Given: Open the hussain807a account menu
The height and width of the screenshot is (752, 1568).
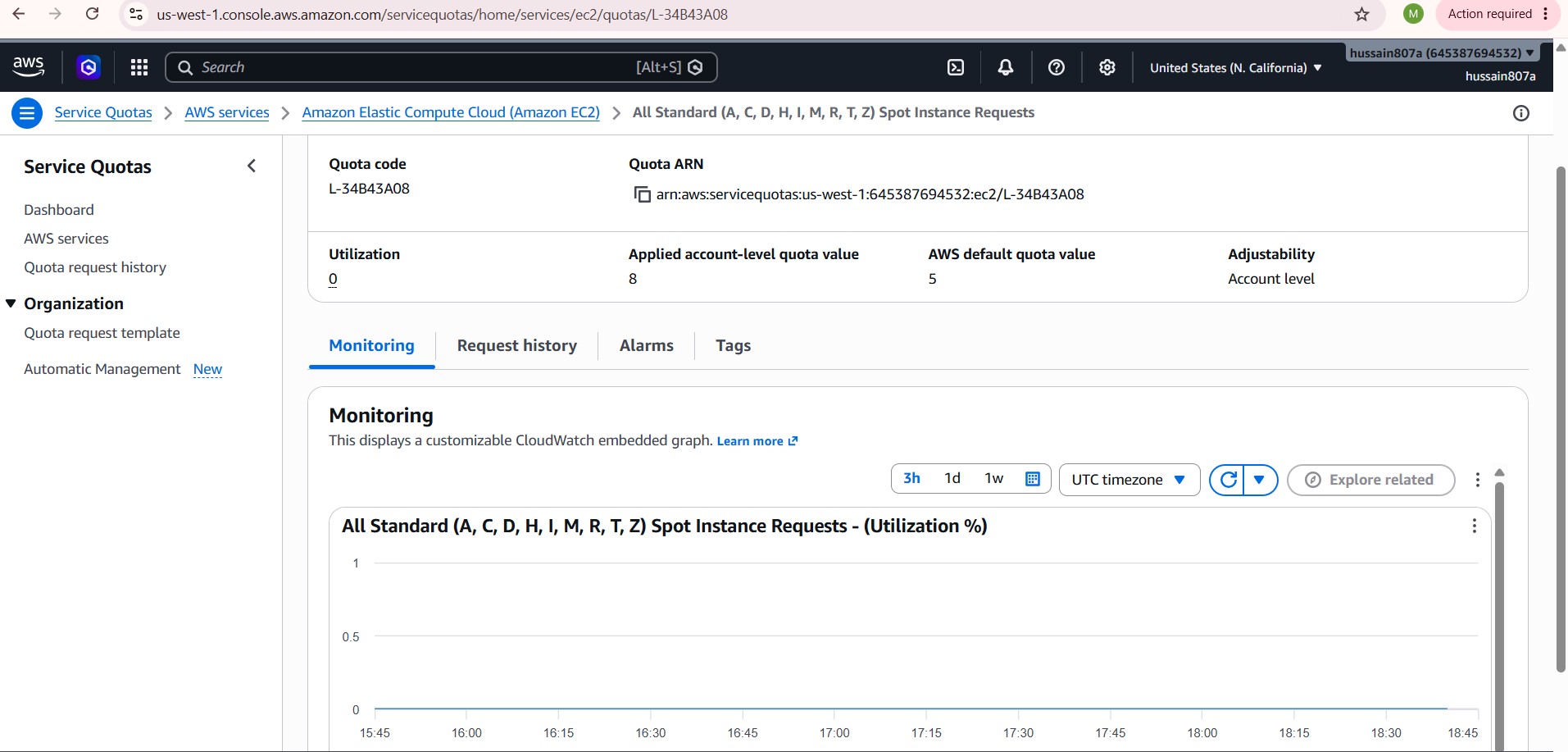Looking at the screenshot, I should click(x=1442, y=52).
